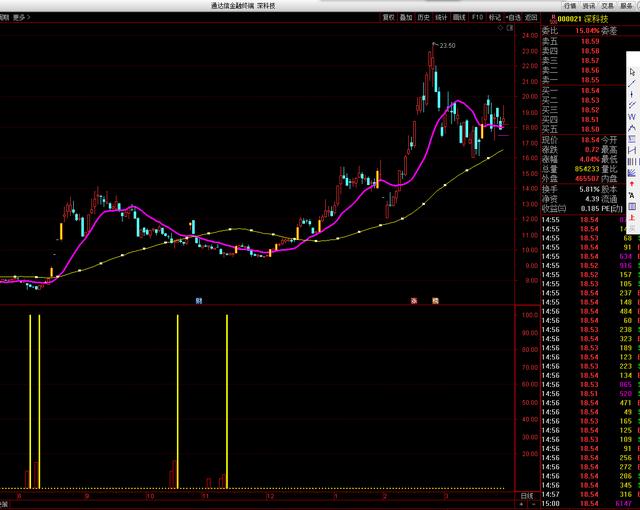Click the 100.0 indicator scale label

pos(530,315)
